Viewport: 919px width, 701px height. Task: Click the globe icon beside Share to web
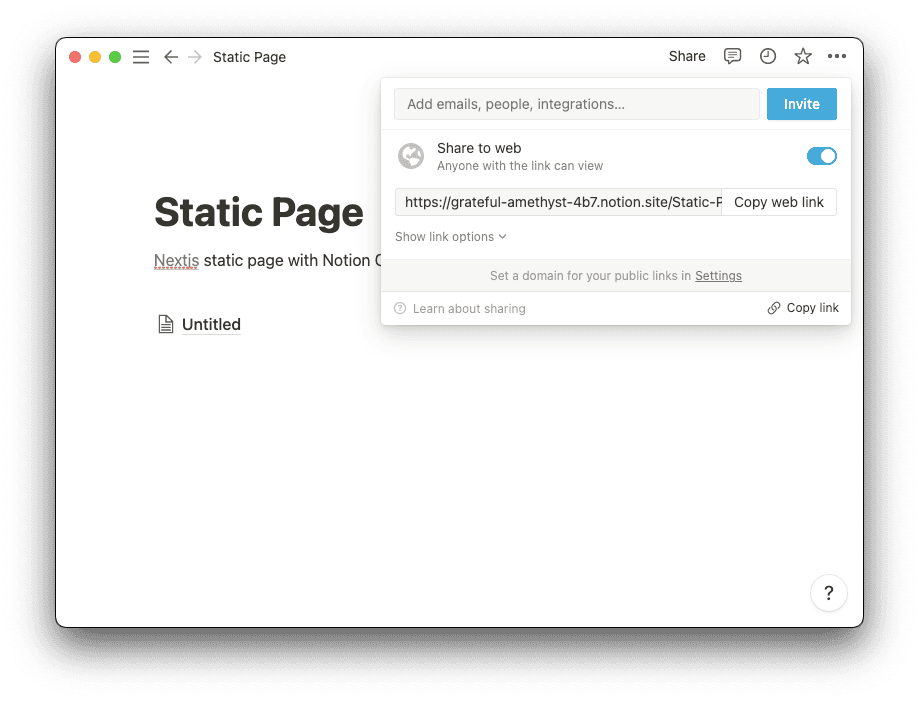(411, 156)
